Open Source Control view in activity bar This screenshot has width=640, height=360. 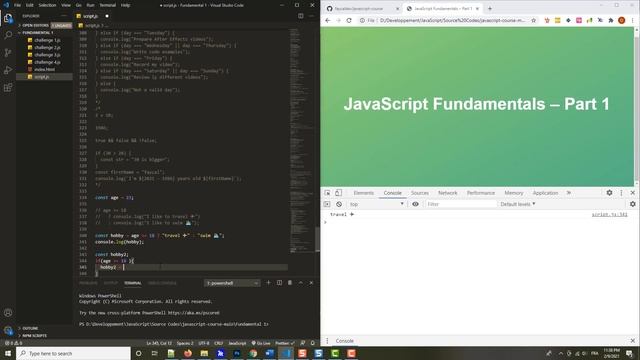point(8,53)
